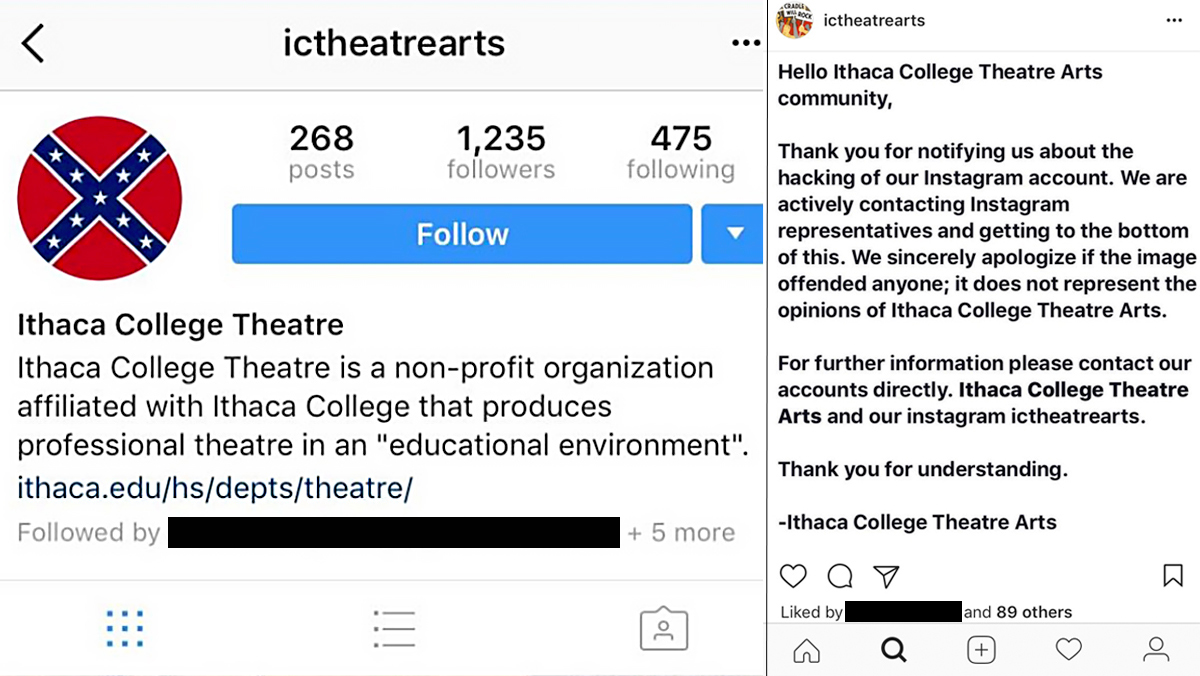This screenshot has height=676, width=1200.
Task: Open your own profile from bottom bar
Action: [1156, 650]
